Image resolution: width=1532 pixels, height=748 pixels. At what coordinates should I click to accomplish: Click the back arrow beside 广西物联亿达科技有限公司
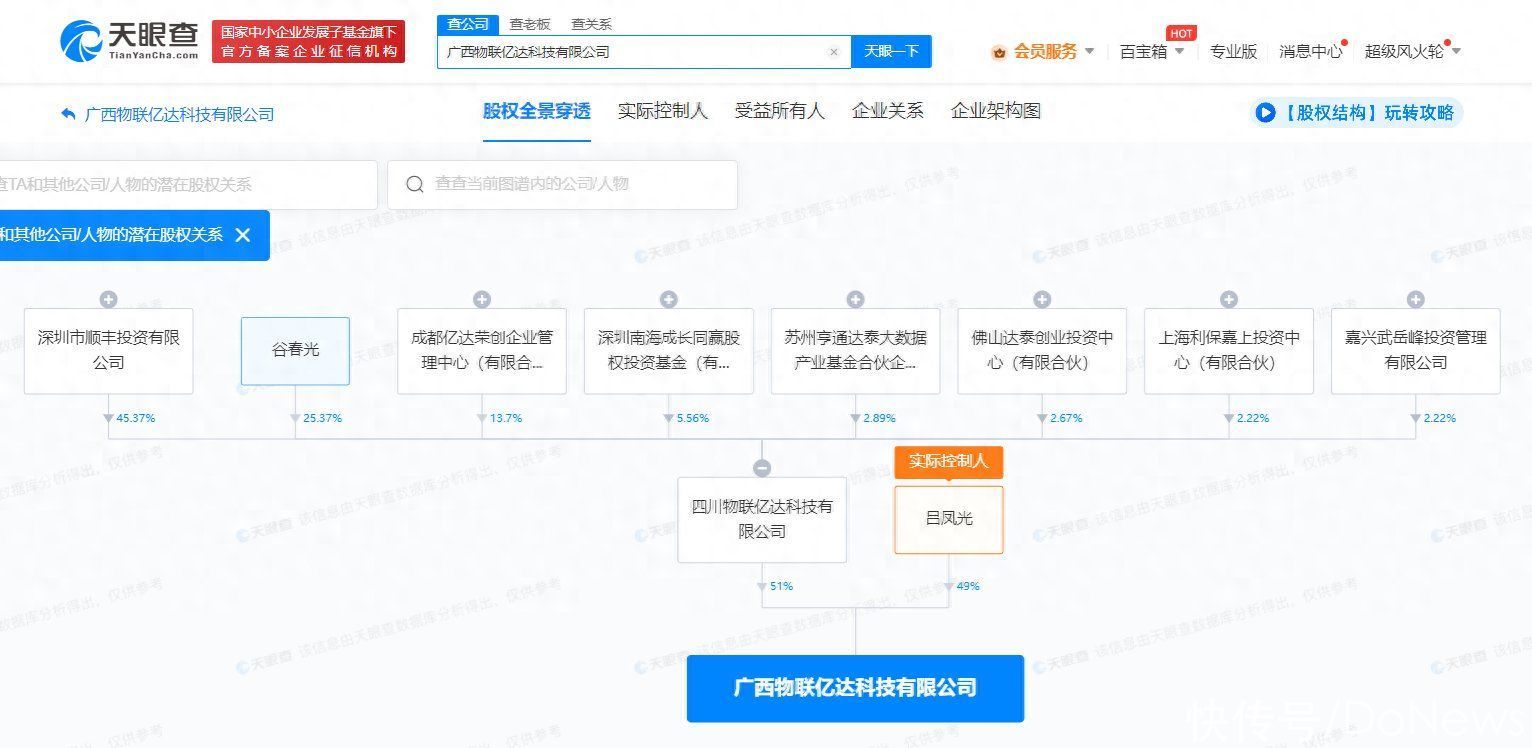(68, 114)
